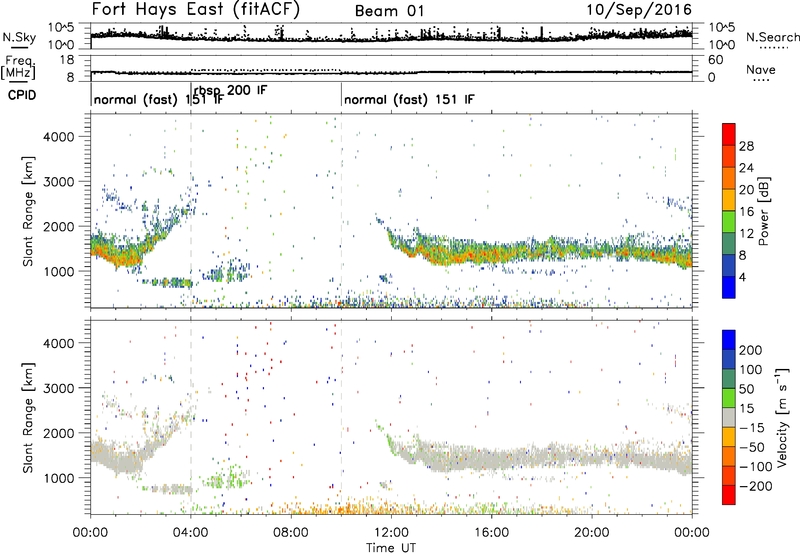Click the power panel 'Slant Range [km]' label
Image resolution: width=800 pixels, height=554 pixels.
[29, 211]
